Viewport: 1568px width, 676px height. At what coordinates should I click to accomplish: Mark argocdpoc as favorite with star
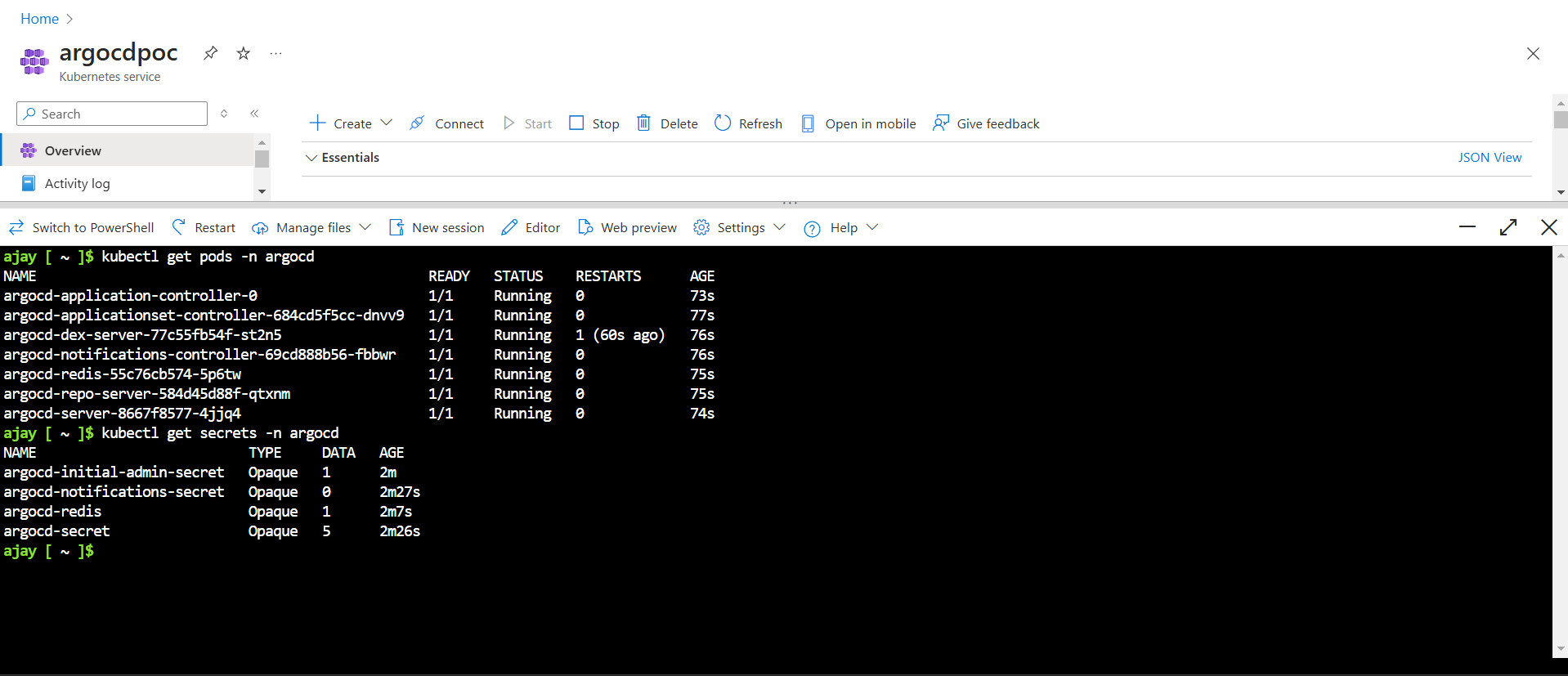click(x=243, y=53)
